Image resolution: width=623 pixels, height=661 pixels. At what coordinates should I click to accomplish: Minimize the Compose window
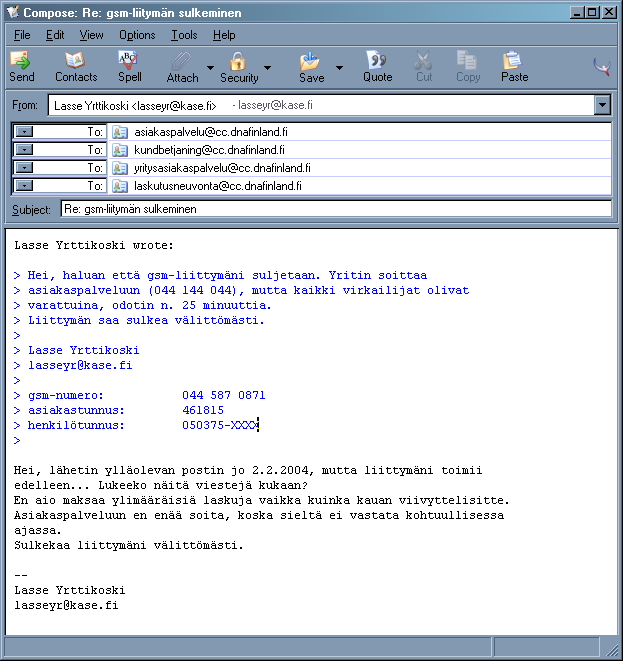(x=577, y=12)
